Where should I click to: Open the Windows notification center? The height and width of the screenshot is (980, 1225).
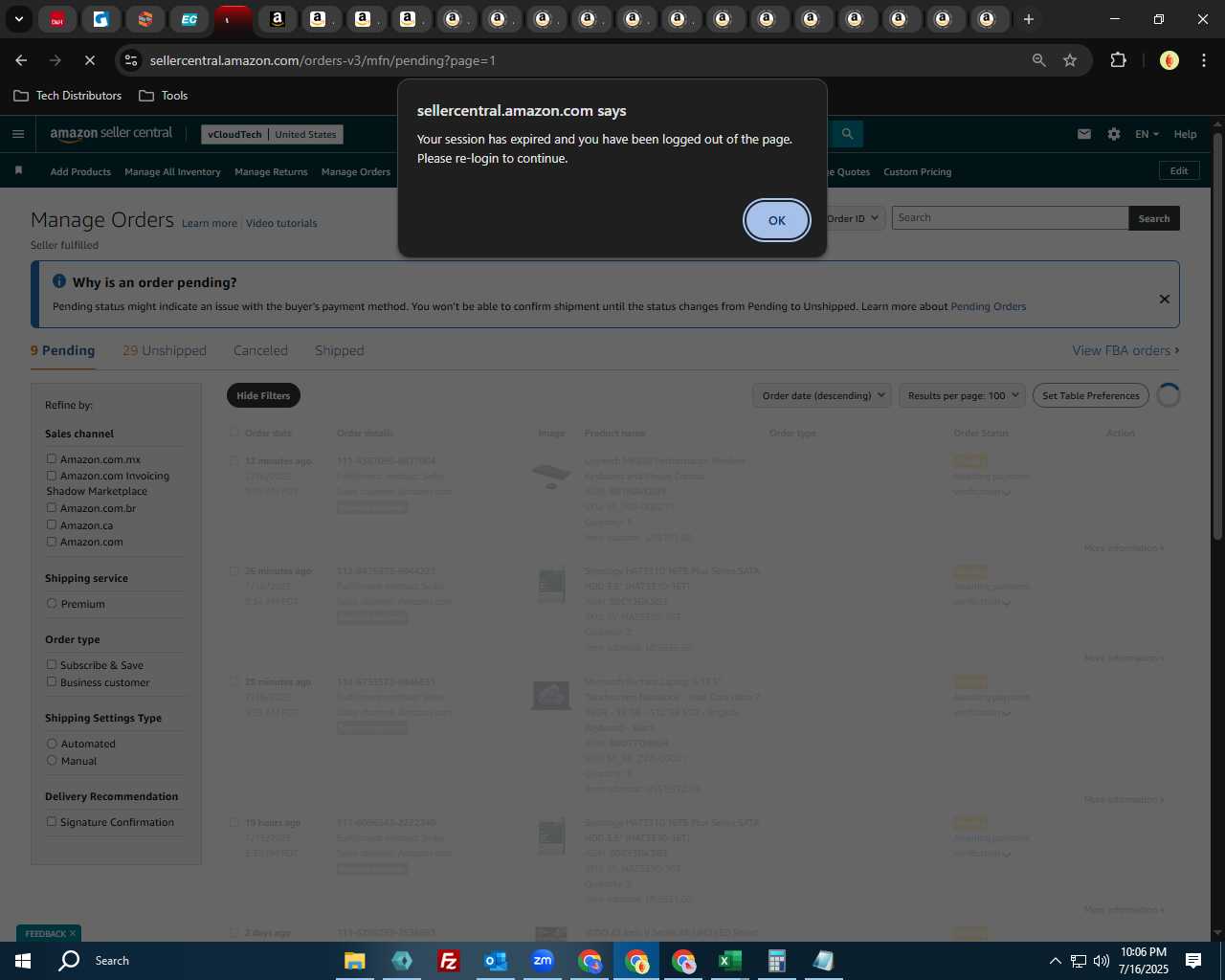coord(1193,961)
